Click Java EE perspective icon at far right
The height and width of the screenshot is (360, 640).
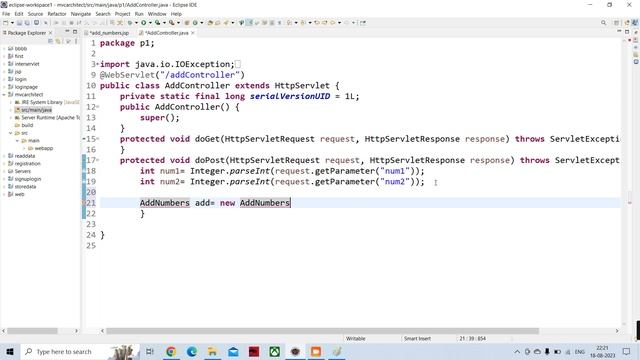[x=635, y=23]
